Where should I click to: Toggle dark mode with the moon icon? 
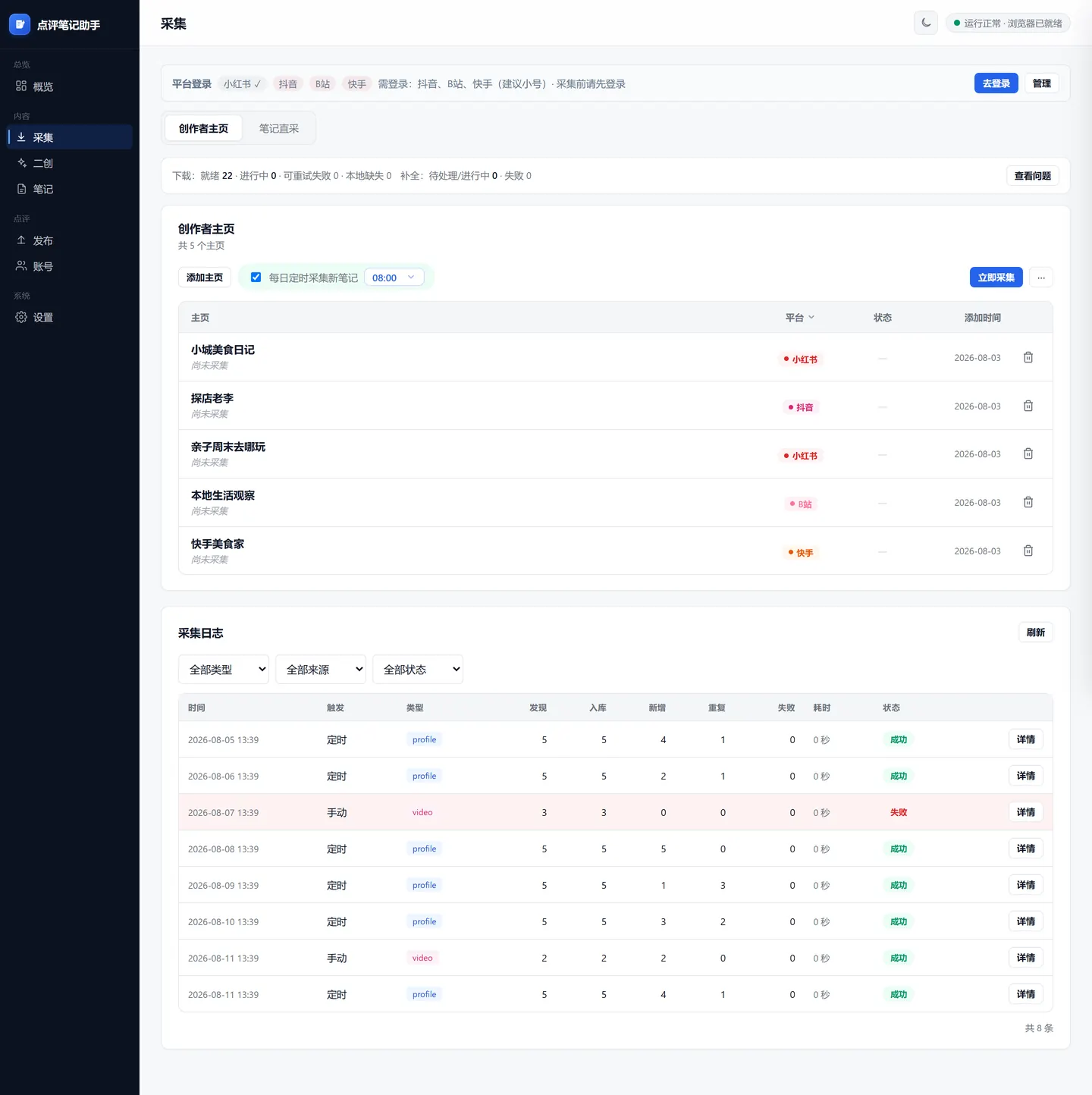(926, 23)
